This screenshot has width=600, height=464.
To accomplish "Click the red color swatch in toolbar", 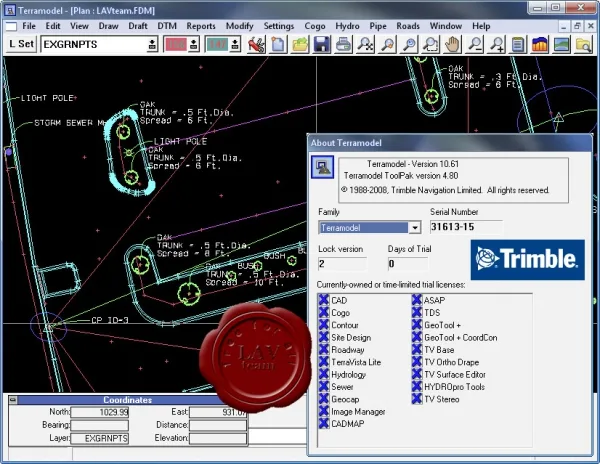I will [x=176, y=44].
